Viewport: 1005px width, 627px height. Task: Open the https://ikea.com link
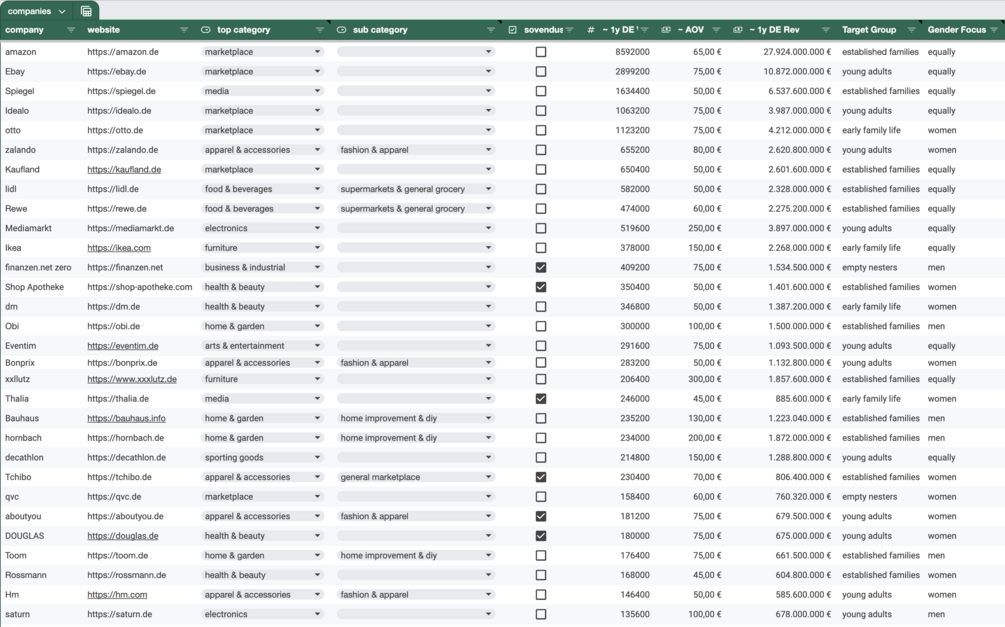119,248
